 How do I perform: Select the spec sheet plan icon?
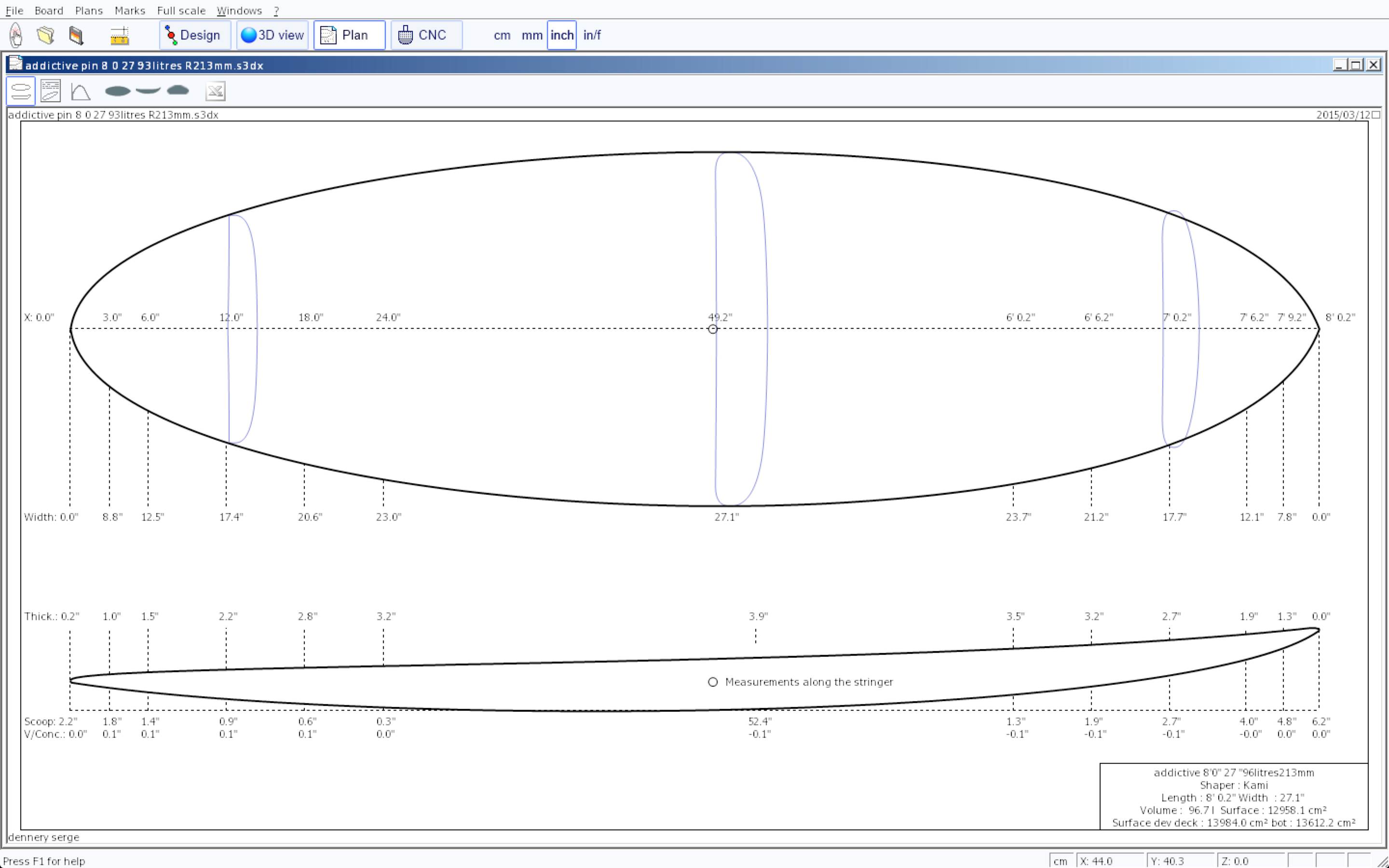(51, 91)
